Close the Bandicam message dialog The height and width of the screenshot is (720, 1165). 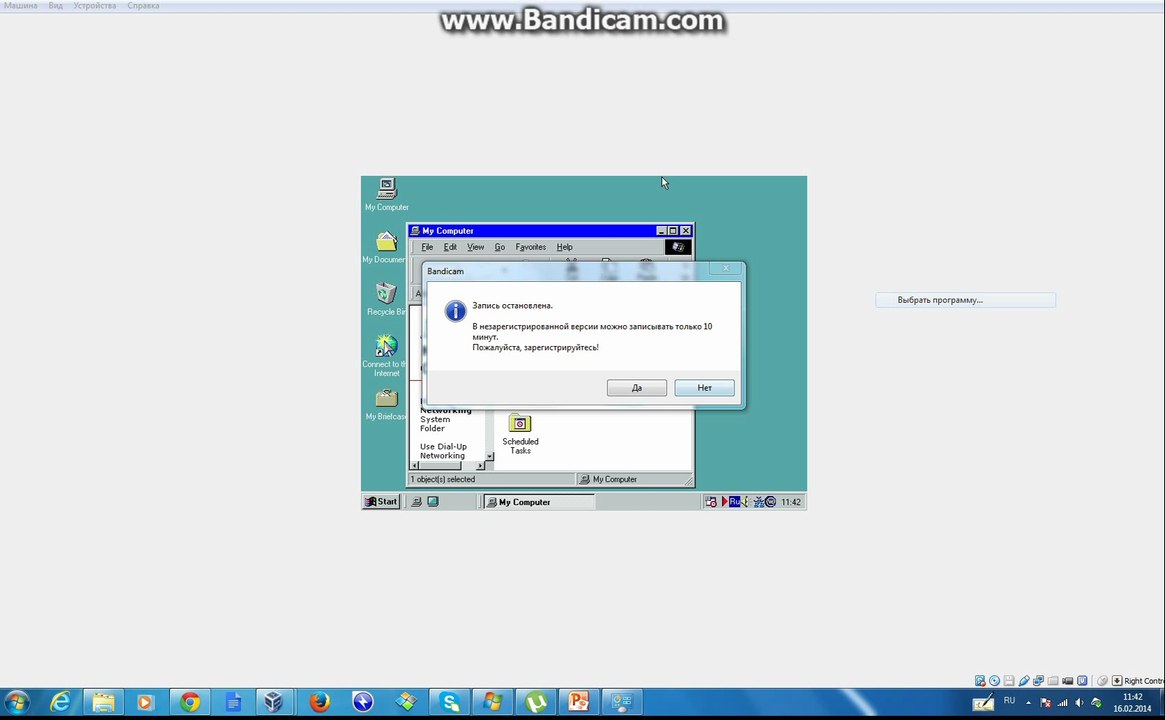[726, 268]
